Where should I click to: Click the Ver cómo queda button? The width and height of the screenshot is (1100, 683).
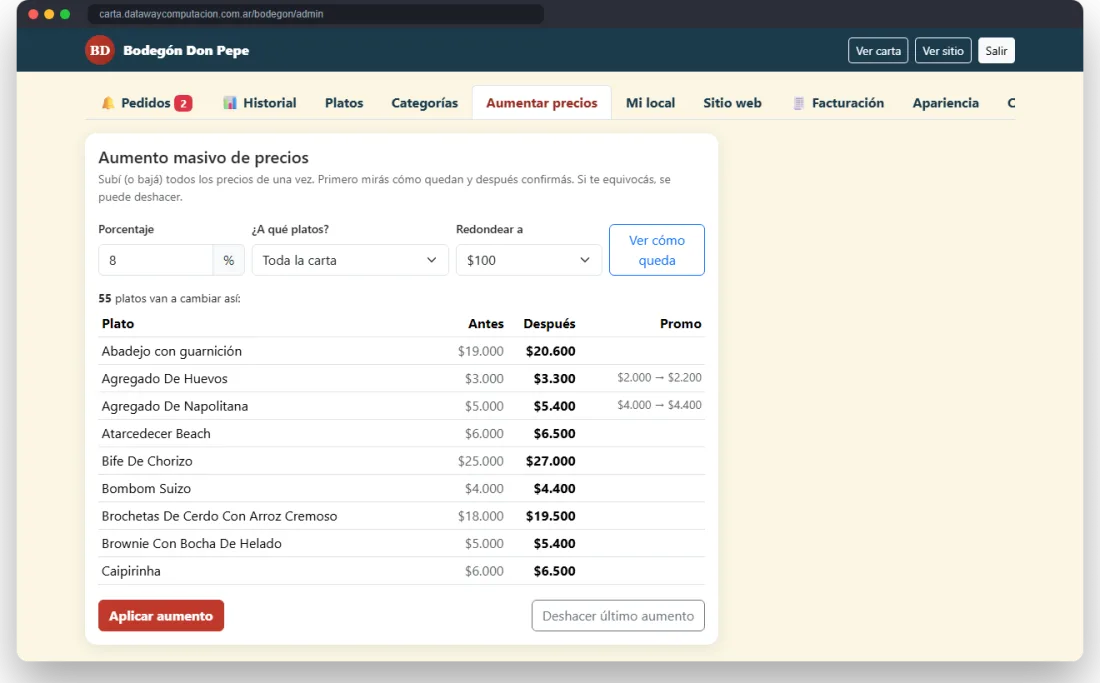point(657,250)
